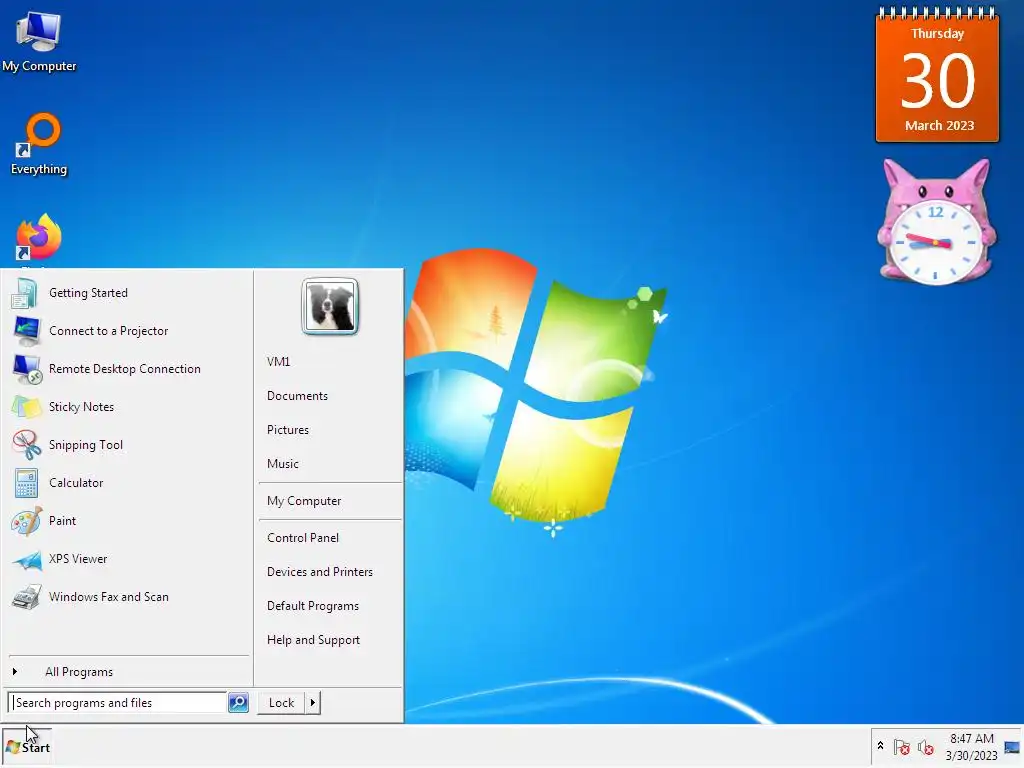Launch Windows Fax and Scan text entry
The height and width of the screenshot is (768, 1024).
tap(108, 597)
